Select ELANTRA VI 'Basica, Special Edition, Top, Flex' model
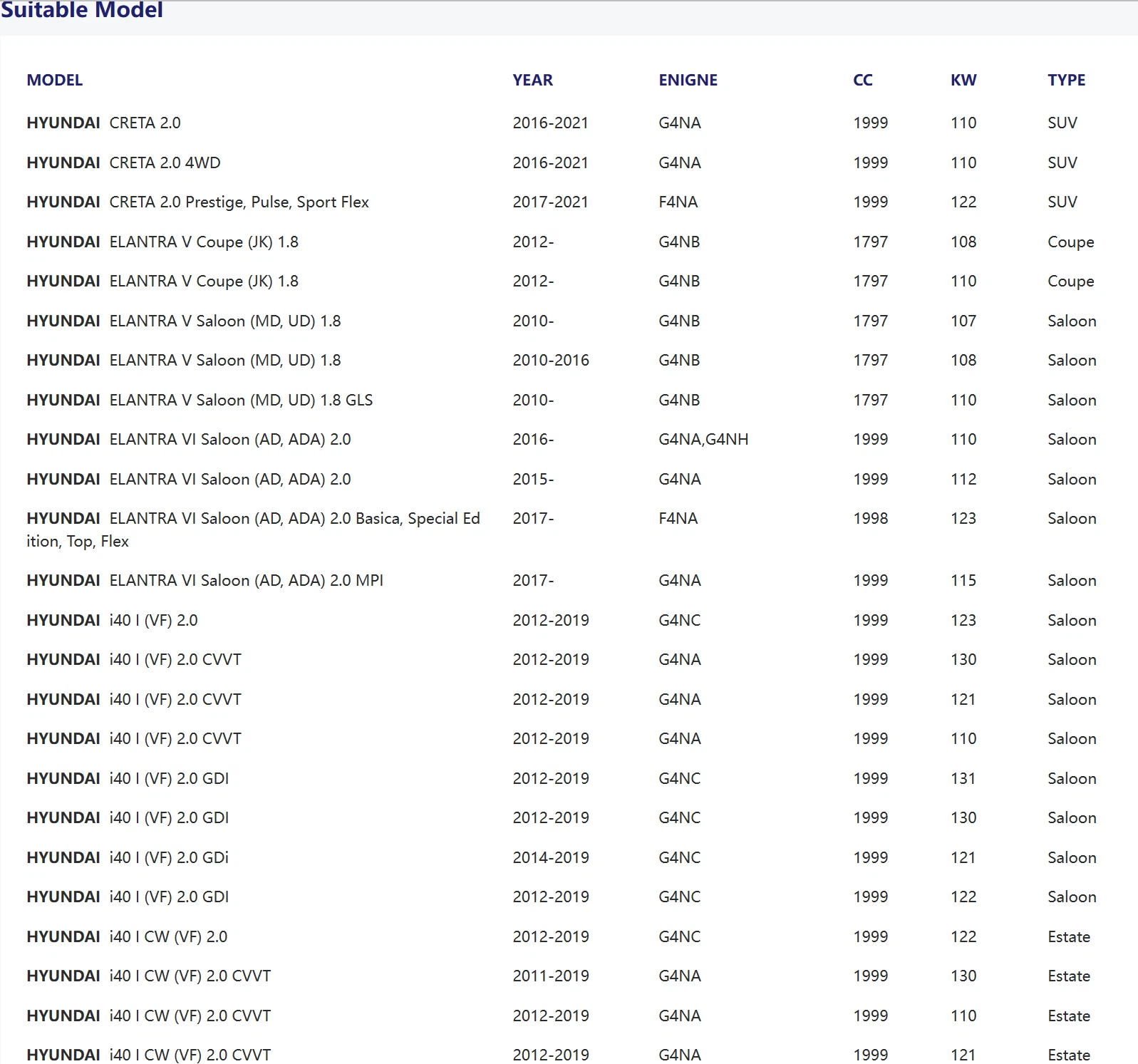 [x=253, y=530]
